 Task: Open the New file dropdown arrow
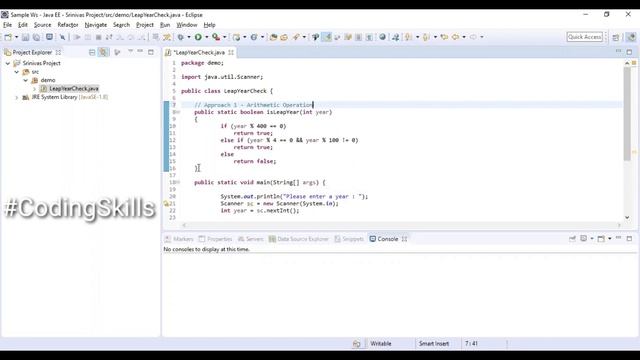[x=16, y=37]
